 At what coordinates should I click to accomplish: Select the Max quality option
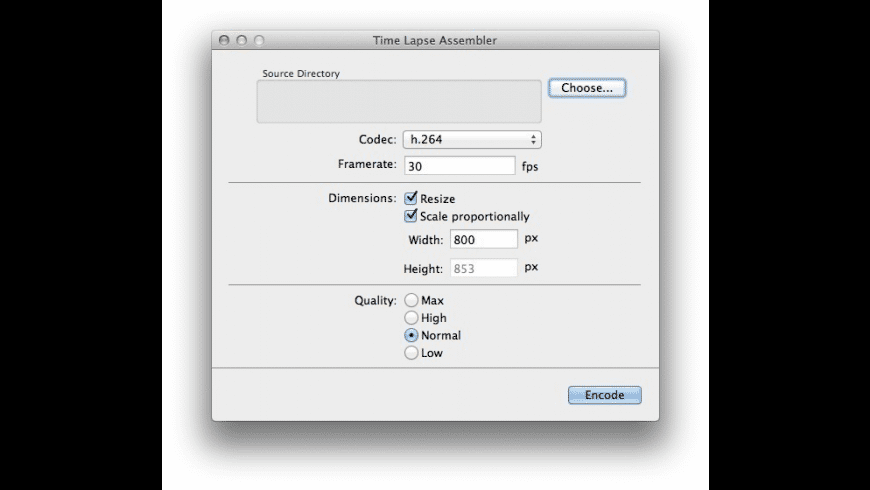coord(411,300)
